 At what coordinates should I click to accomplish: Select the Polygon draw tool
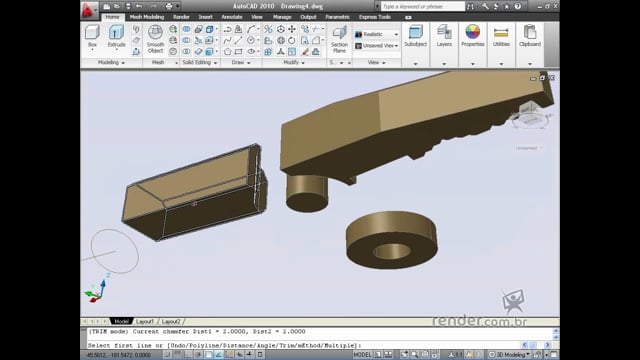[228, 52]
